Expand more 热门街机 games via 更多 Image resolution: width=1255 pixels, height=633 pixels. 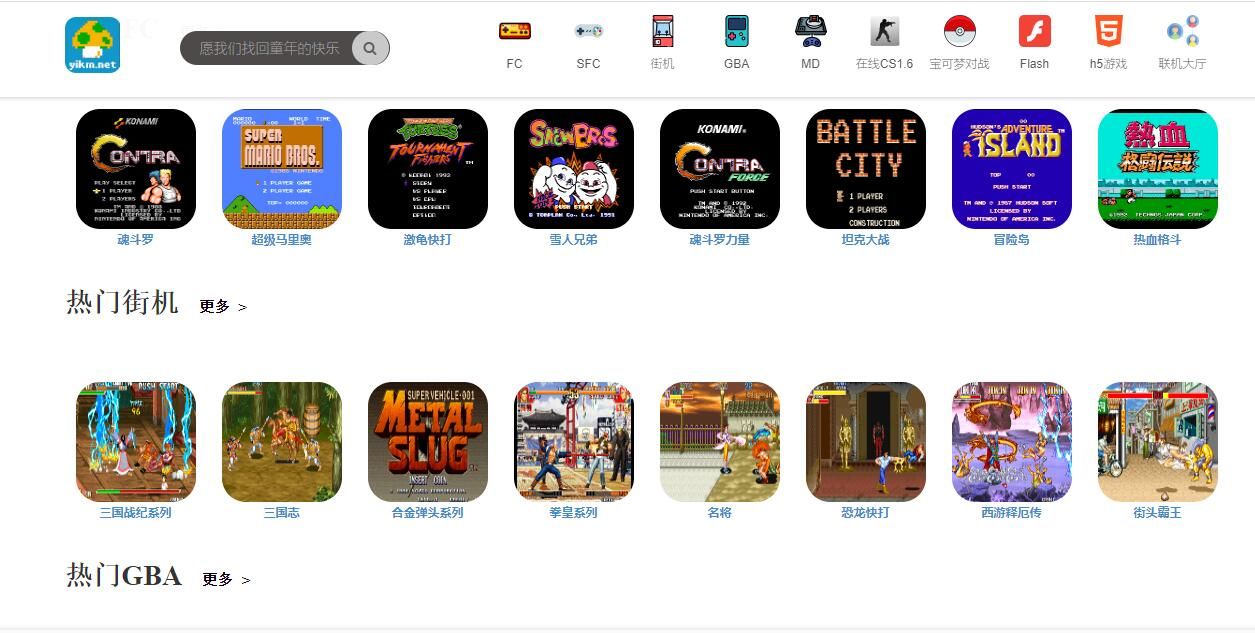(223, 307)
